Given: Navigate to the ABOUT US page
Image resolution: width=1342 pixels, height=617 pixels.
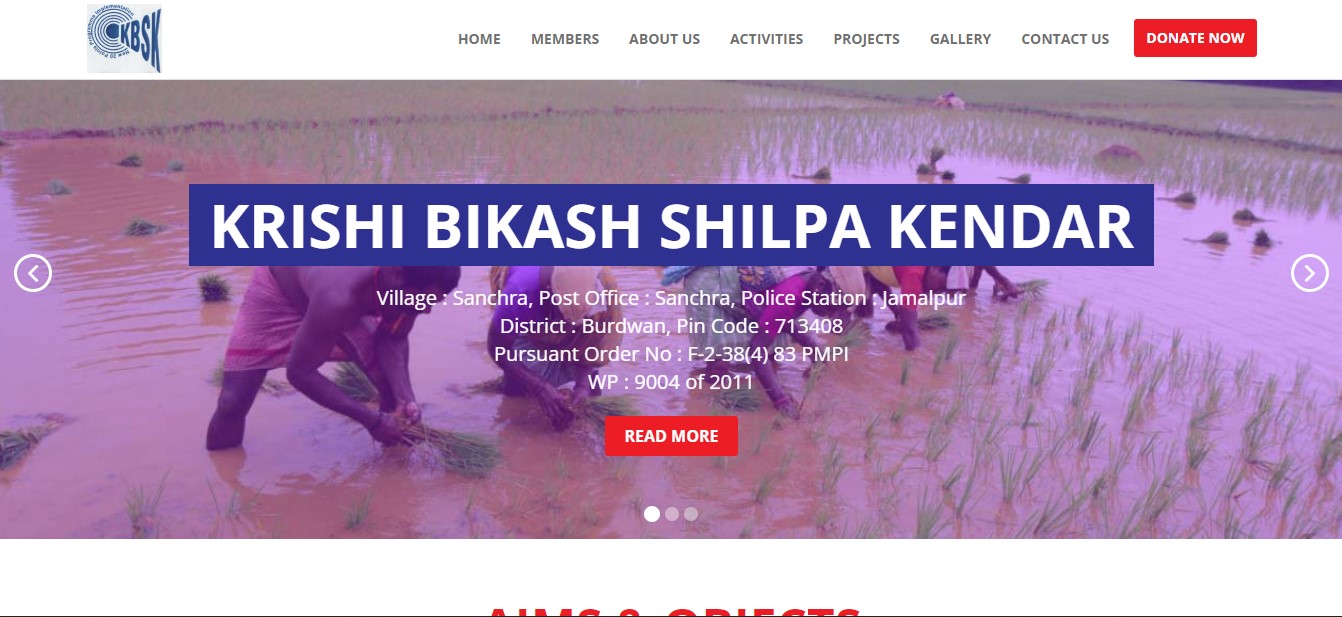Looking at the screenshot, I should (664, 39).
